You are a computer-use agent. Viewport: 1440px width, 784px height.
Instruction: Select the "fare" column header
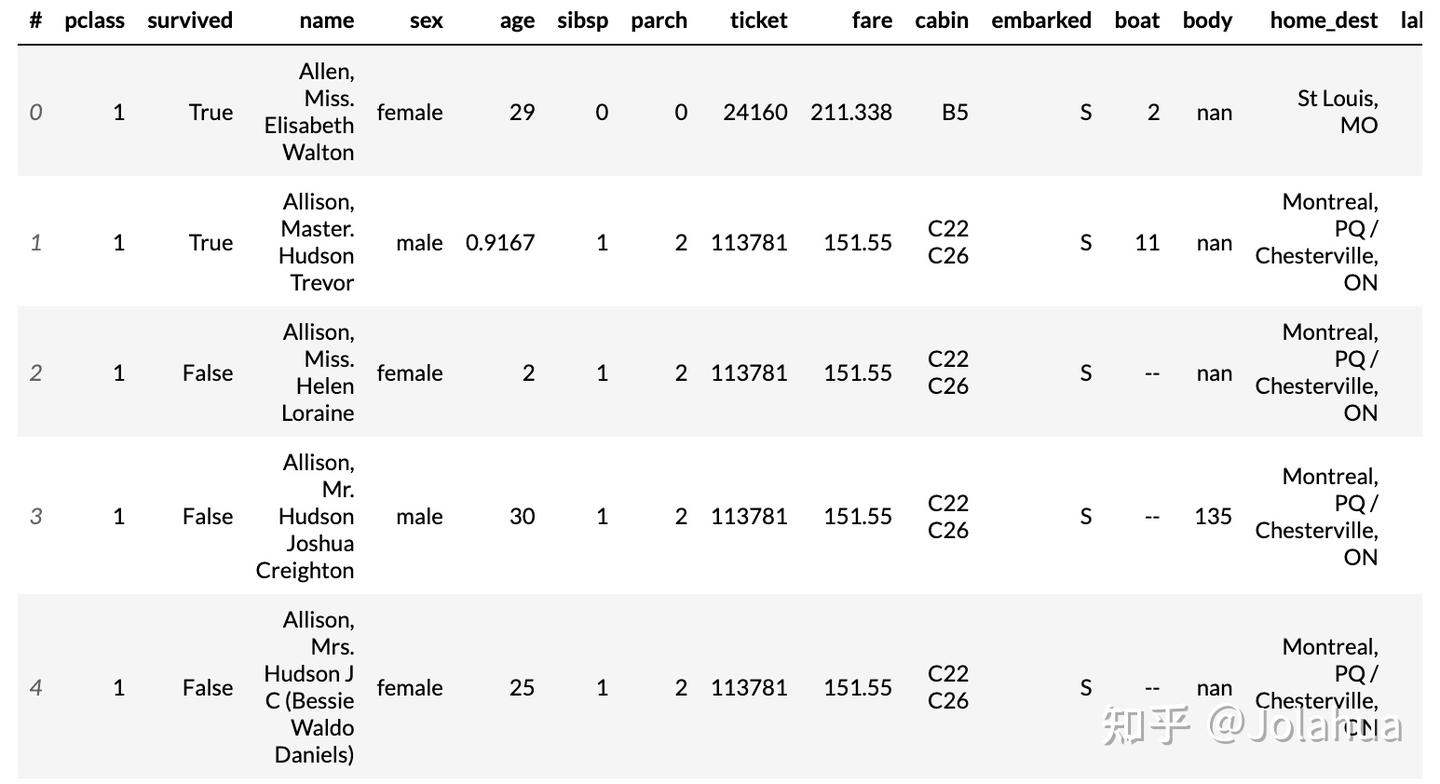872,20
